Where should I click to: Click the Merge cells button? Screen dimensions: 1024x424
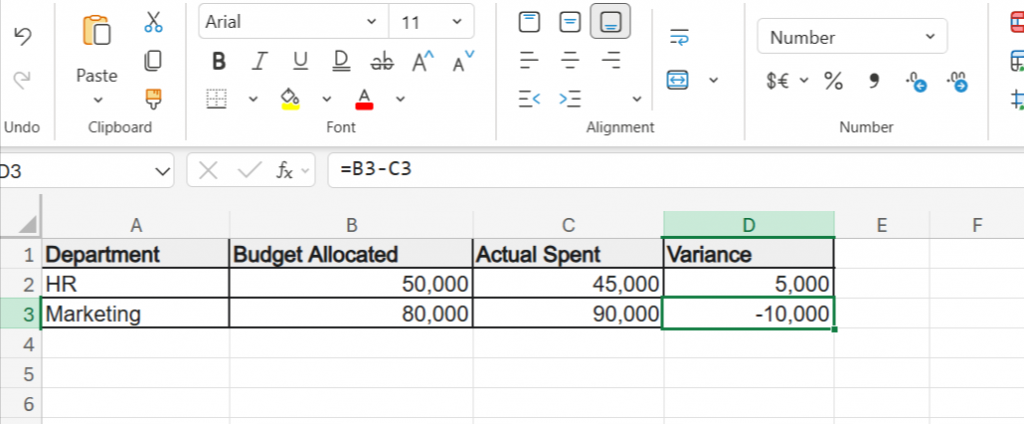click(679, 80)
